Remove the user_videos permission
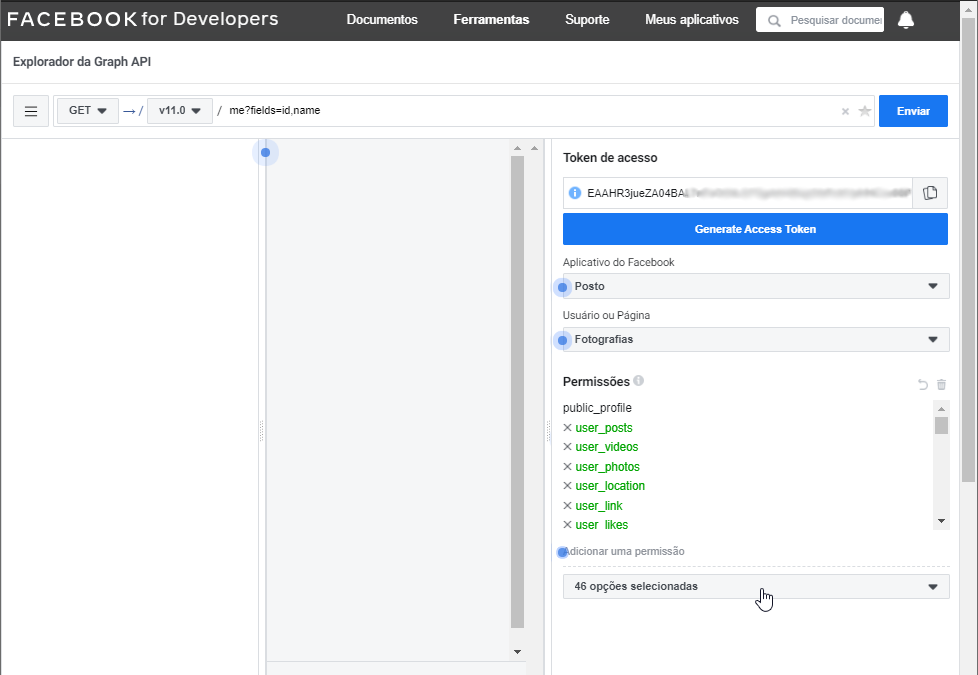978x675 pixels. click(x=568, y=447)
